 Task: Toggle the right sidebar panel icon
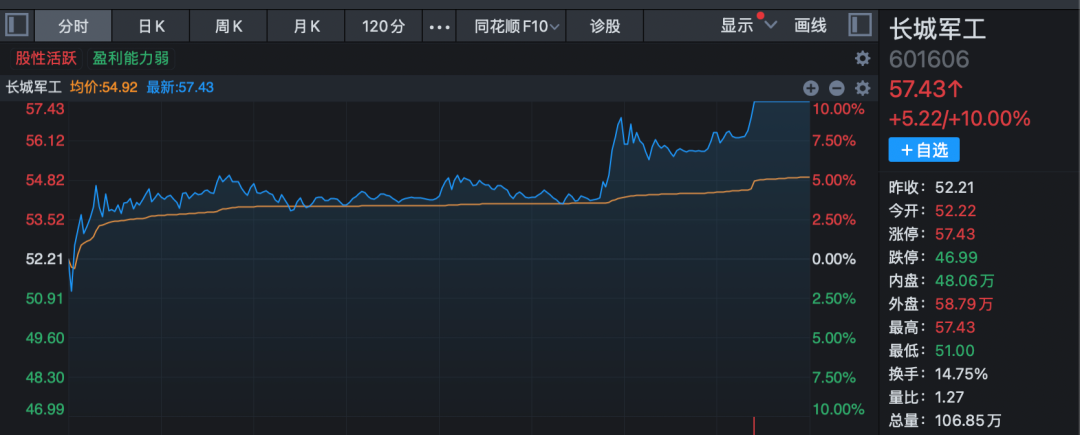point(859,26)
